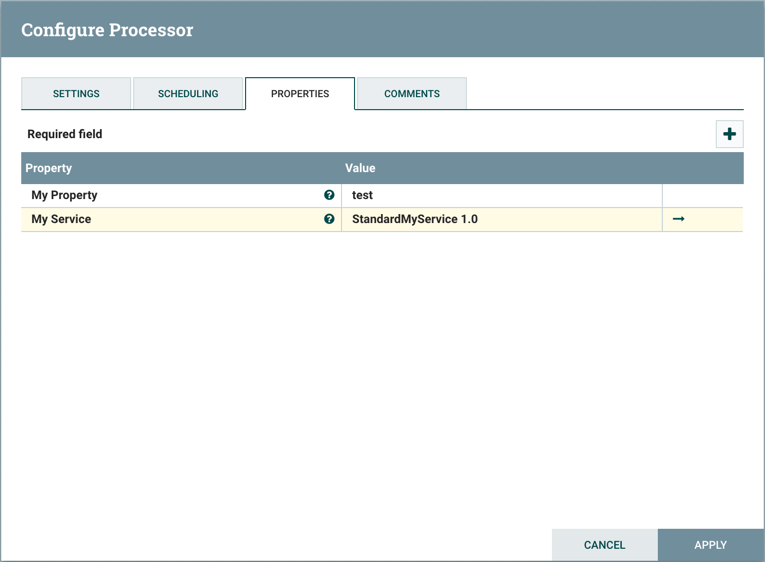Add a new property with plus icon
The height and width of the screenshot is (562, 765).
(x=729, y=134)
